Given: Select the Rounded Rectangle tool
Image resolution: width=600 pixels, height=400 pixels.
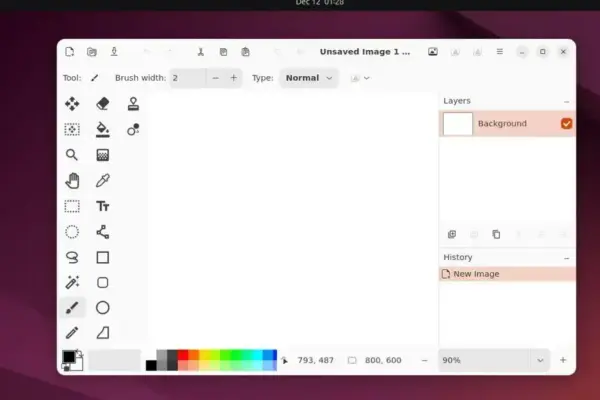Looking at the screenshot, I should tap(103, 282).
